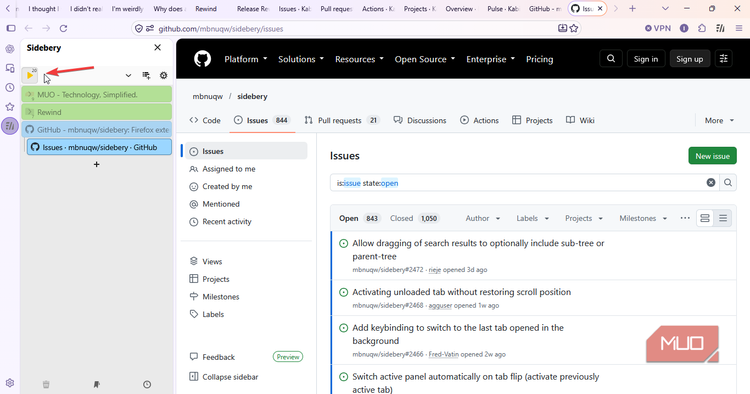Select GitHub - mbnuqw/sidebery tree tab
This screenshot has width=750, height=394.
pyautogui.click(x=97, y=130)
